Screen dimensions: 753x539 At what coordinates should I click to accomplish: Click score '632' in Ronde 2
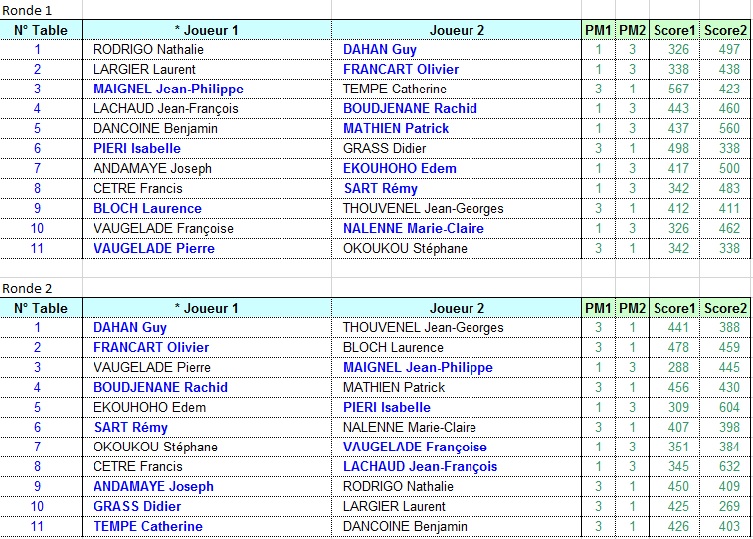pyautogui.click(x=729, y=466)
